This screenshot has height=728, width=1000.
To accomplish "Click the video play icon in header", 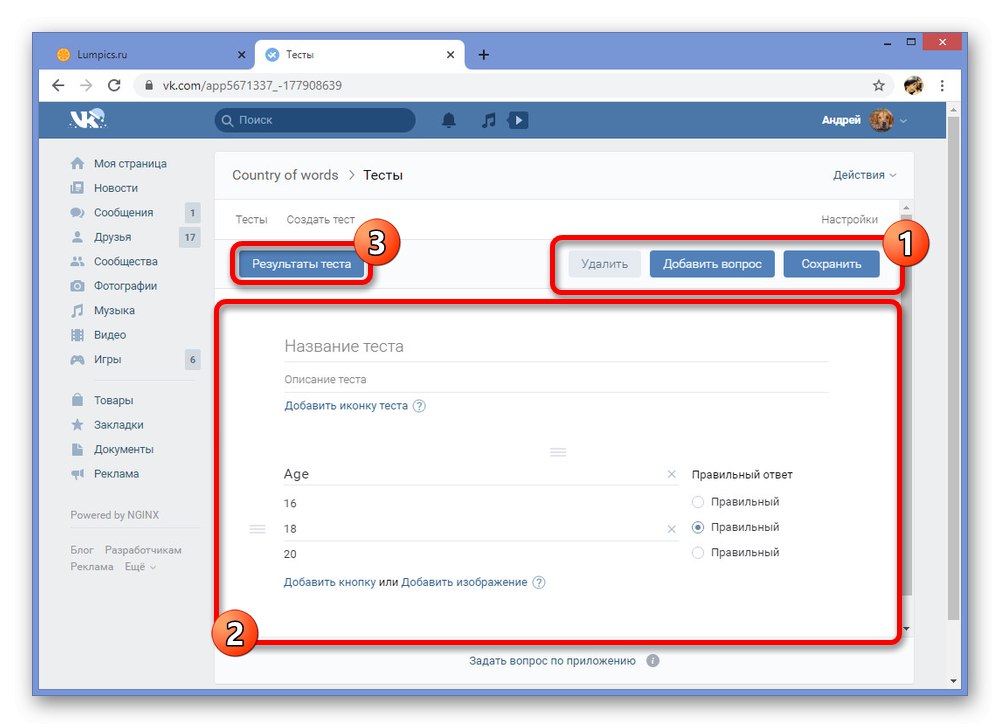I will tap(518, 120).
